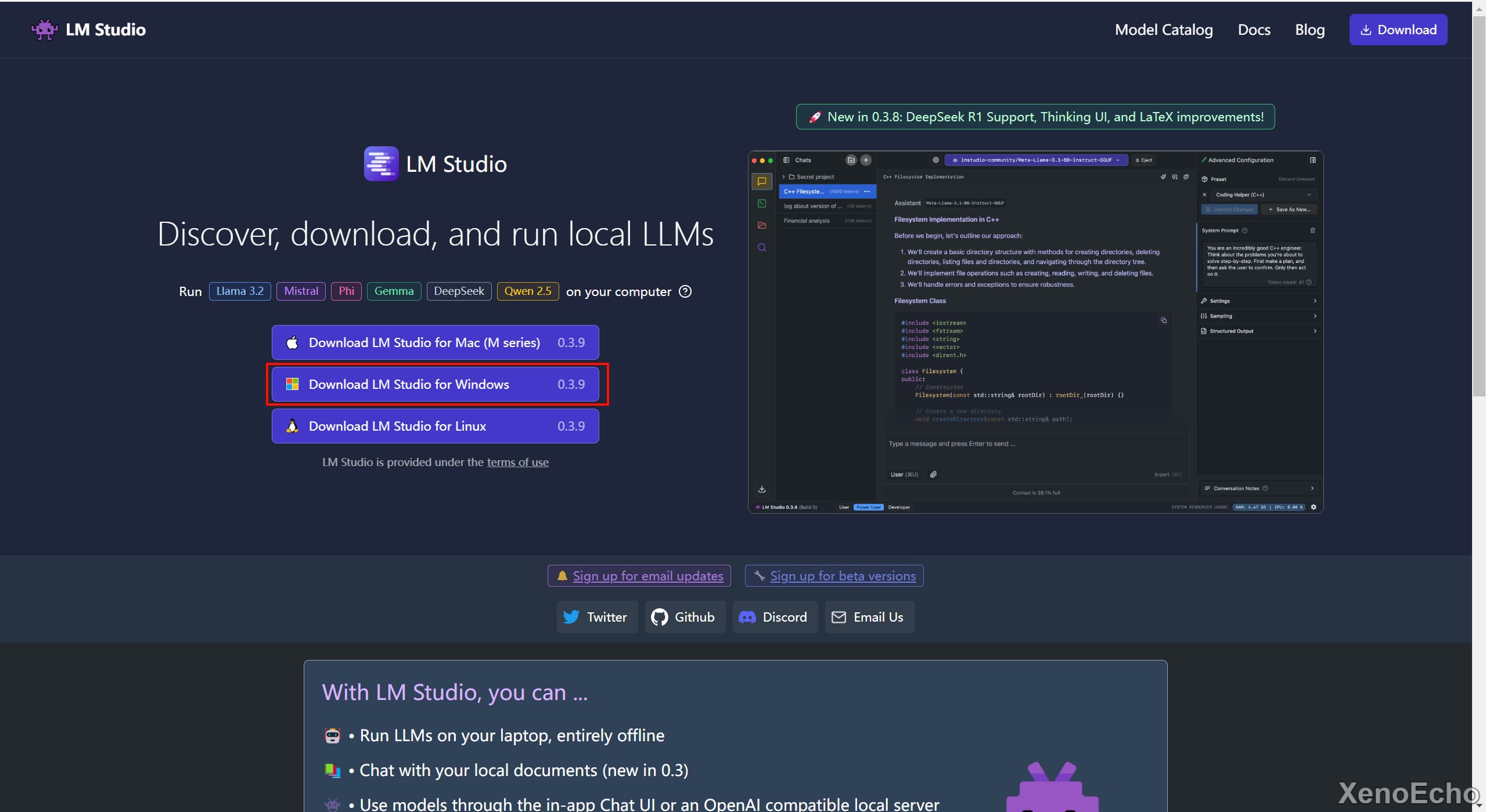Select the Qwen 2.5 model tag
Viewport: 1486px width, 812px height.
click(527, 291)
